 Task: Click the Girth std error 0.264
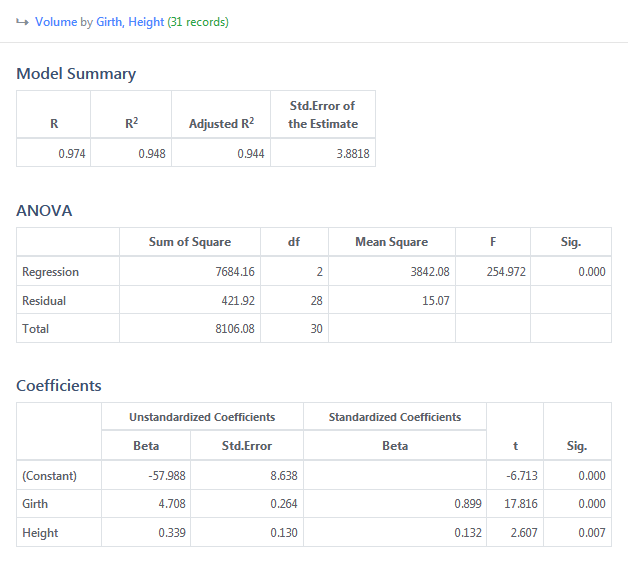(x=284, y=504)
